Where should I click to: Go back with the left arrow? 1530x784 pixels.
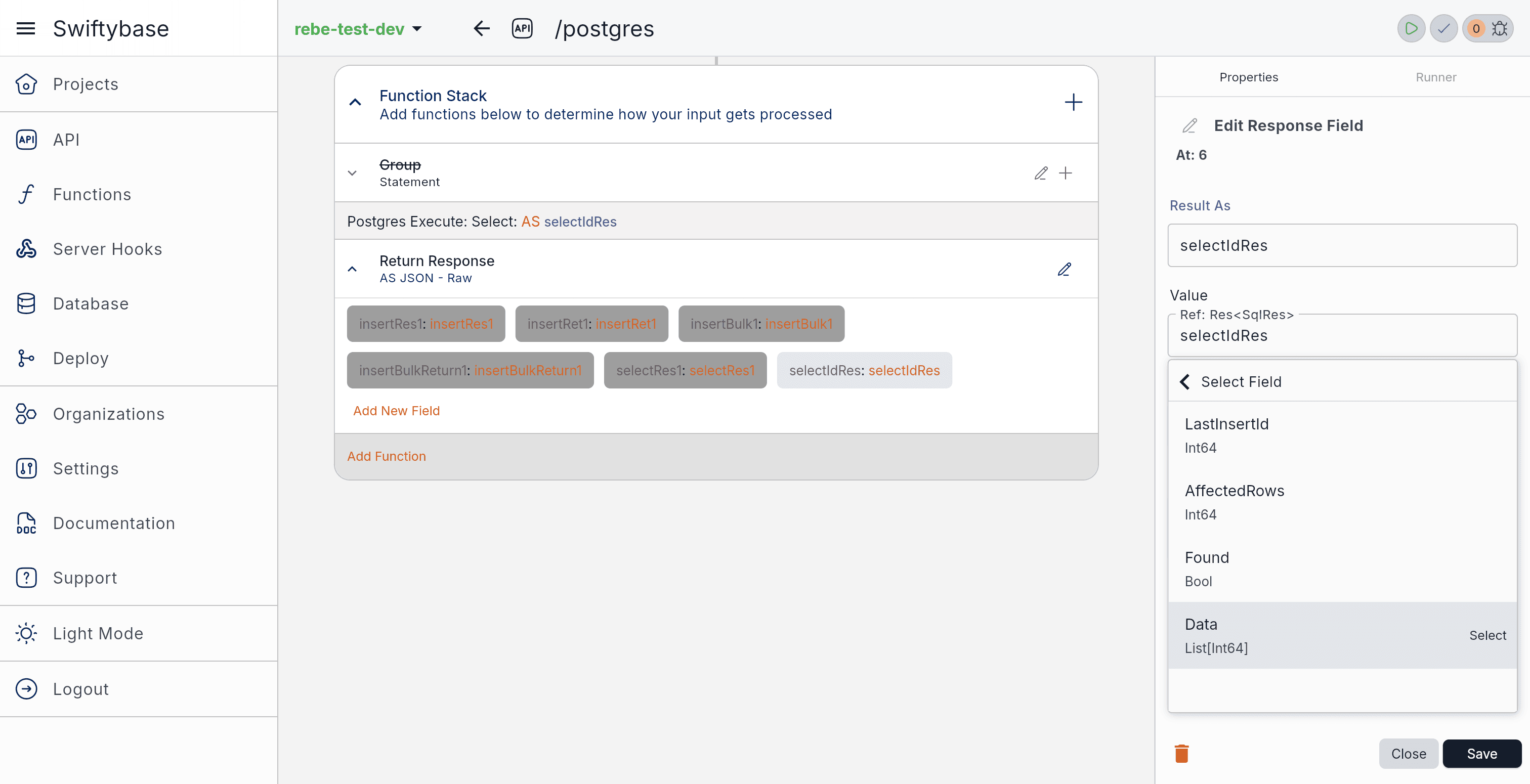(x=482, y=28)
